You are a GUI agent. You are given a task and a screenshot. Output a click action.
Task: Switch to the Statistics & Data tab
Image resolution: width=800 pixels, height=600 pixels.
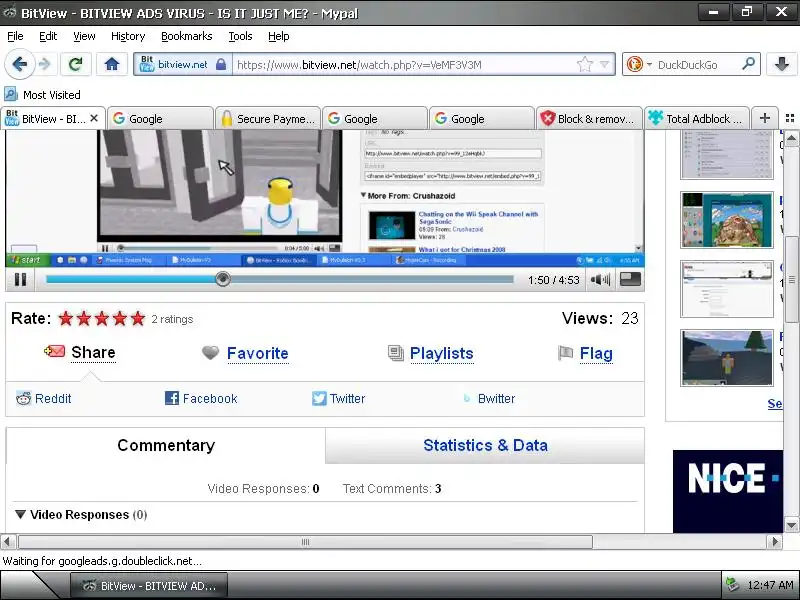point(485,445)
